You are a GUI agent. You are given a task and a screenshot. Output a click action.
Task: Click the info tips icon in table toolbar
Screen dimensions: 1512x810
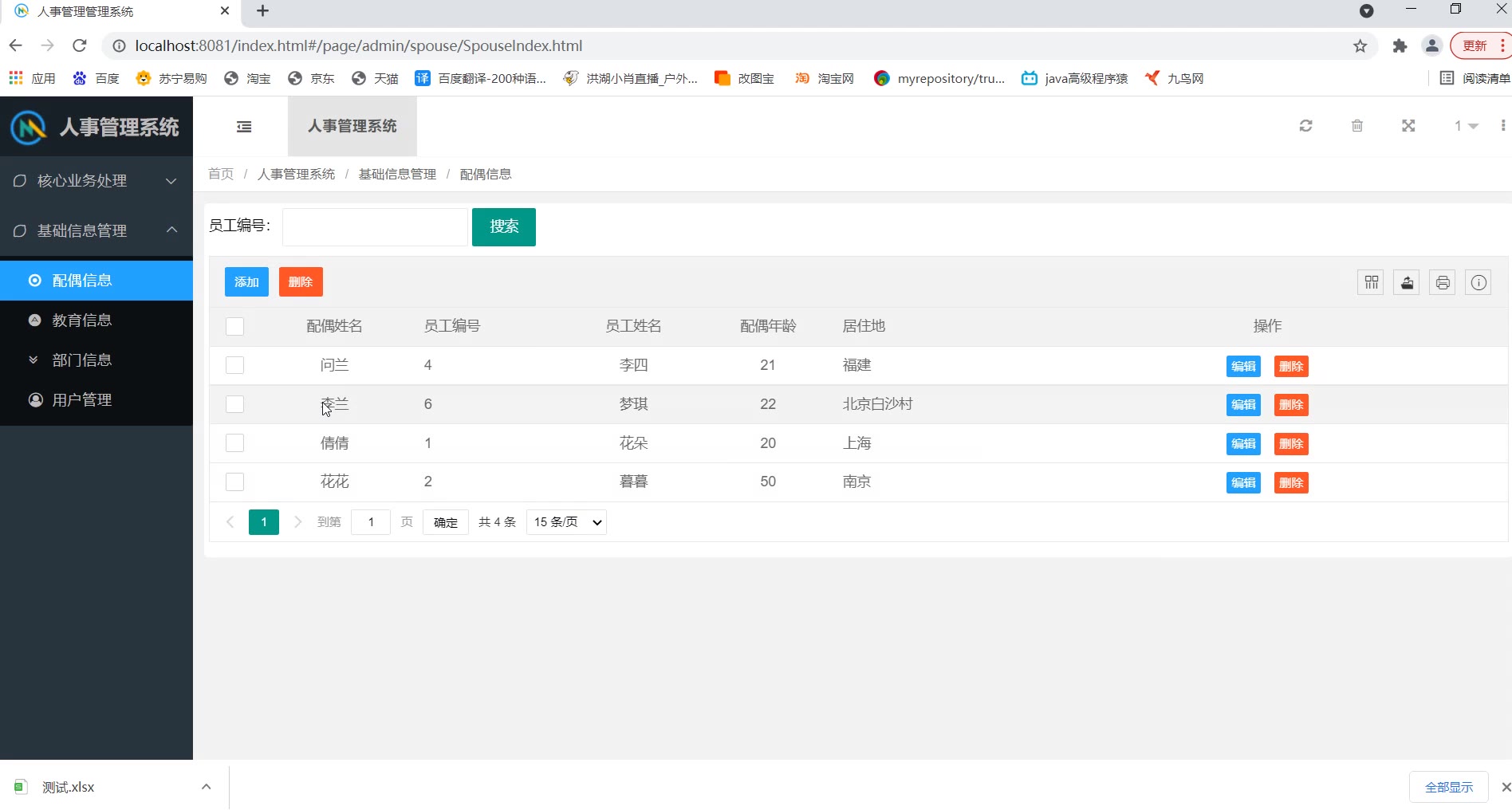coord(1479,282)
